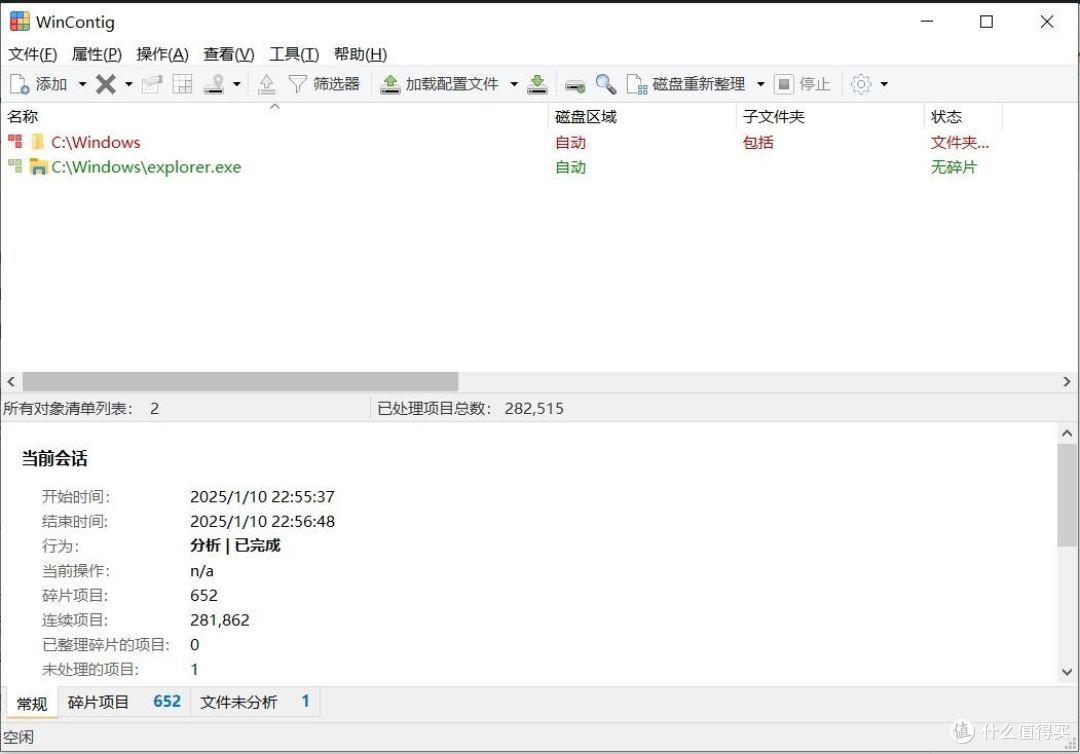Open the 查看(V) menu
Screen dimensions: 1080x754
point(229,54)
